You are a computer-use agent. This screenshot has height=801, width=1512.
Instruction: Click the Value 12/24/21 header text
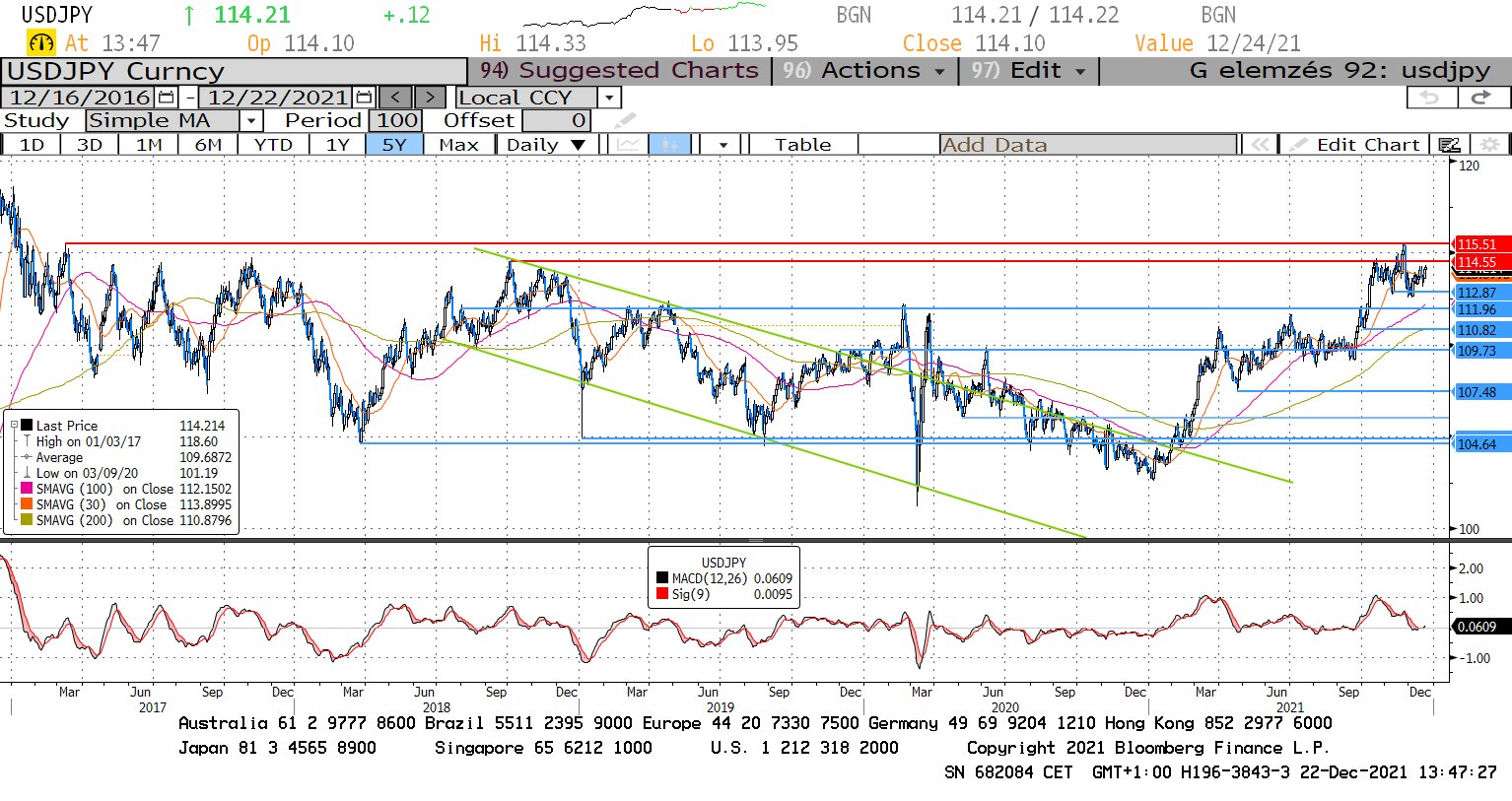click(x=1217, y=43)
